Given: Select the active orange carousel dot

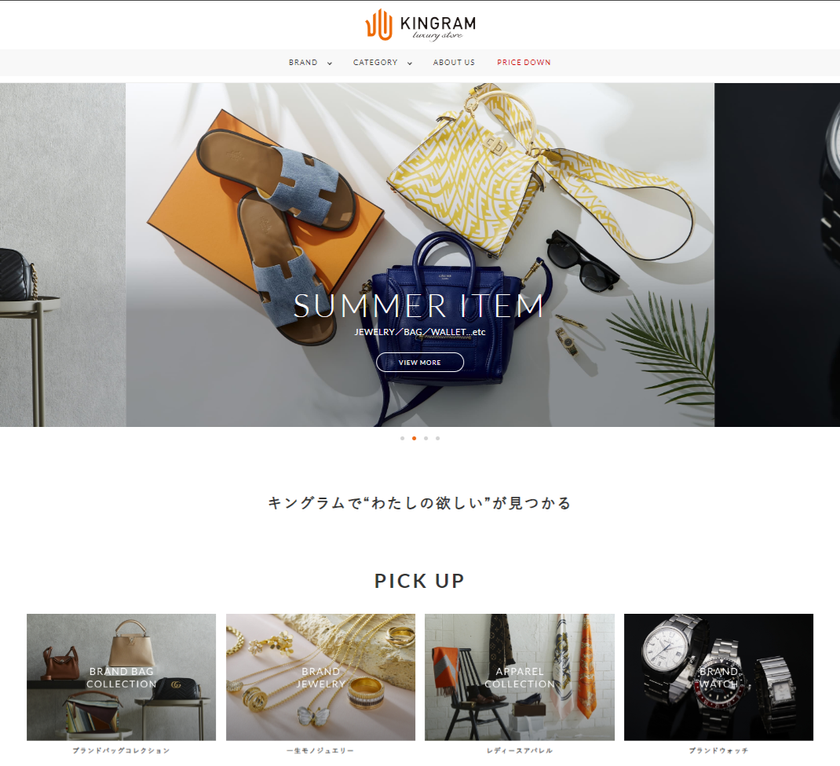Looking at the screenshot, I should (x=414, y=439).
